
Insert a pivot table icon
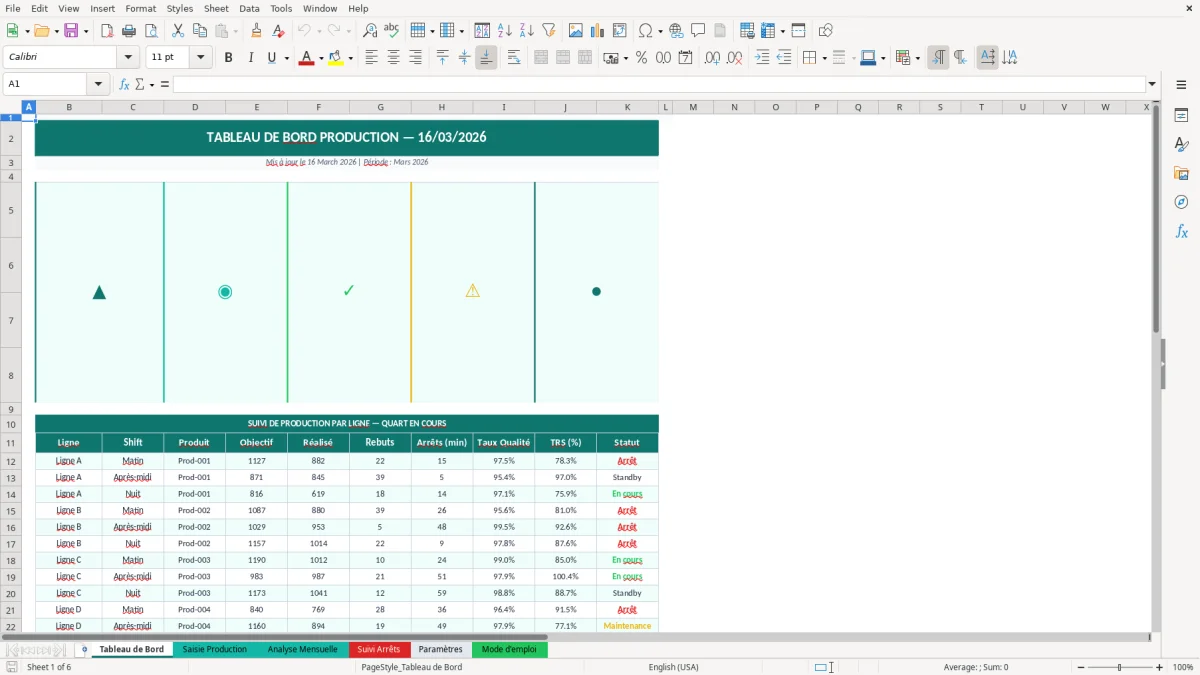620,31
